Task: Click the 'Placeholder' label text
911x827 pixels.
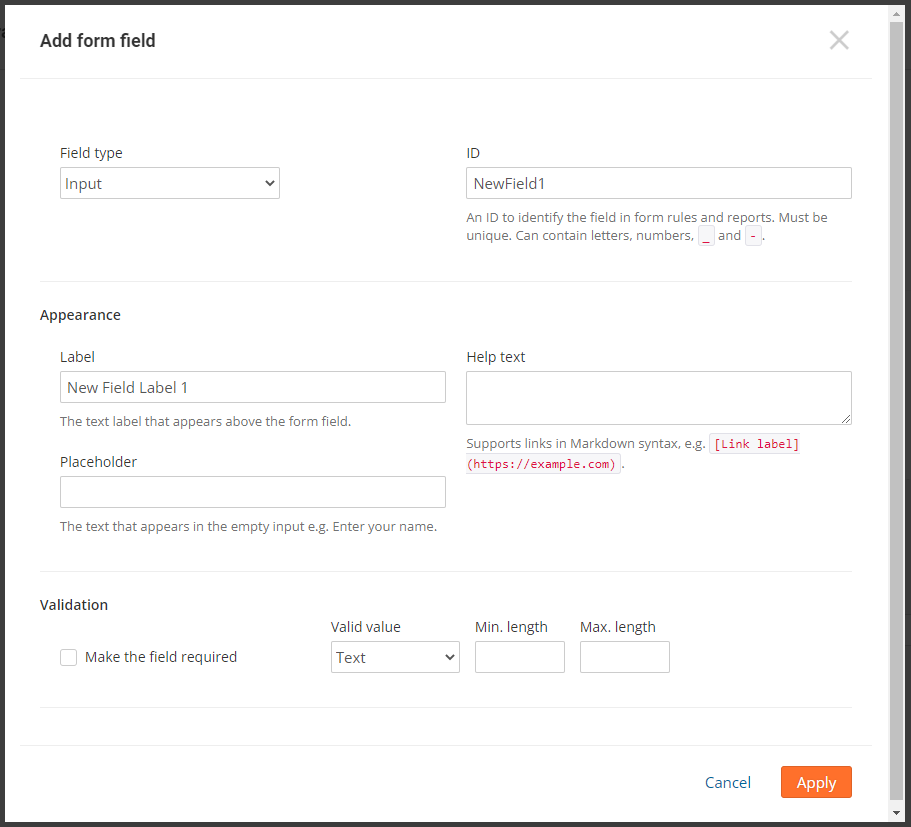Action: 98,462
